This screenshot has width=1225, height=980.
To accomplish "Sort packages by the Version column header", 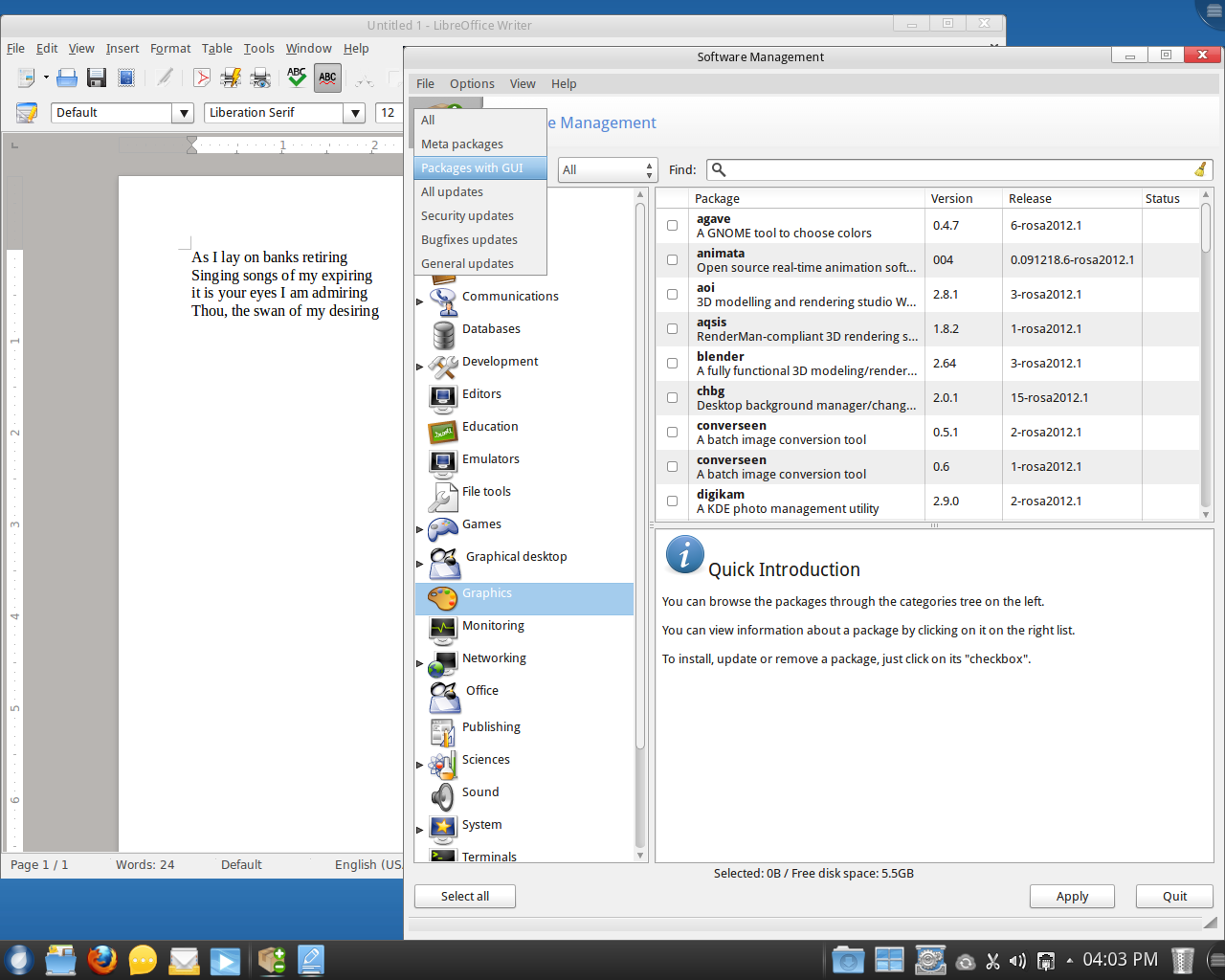I will pos(964,199).
